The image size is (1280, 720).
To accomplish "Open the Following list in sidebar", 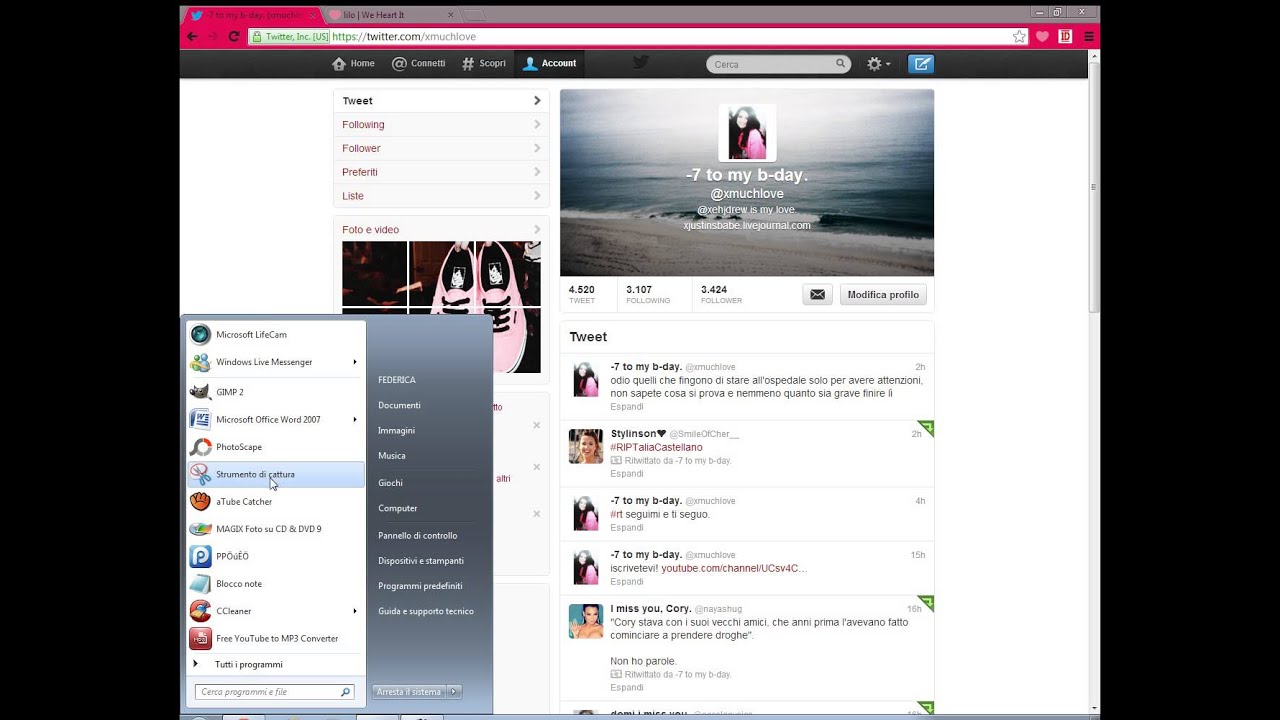I will click(x=441, y=124).
